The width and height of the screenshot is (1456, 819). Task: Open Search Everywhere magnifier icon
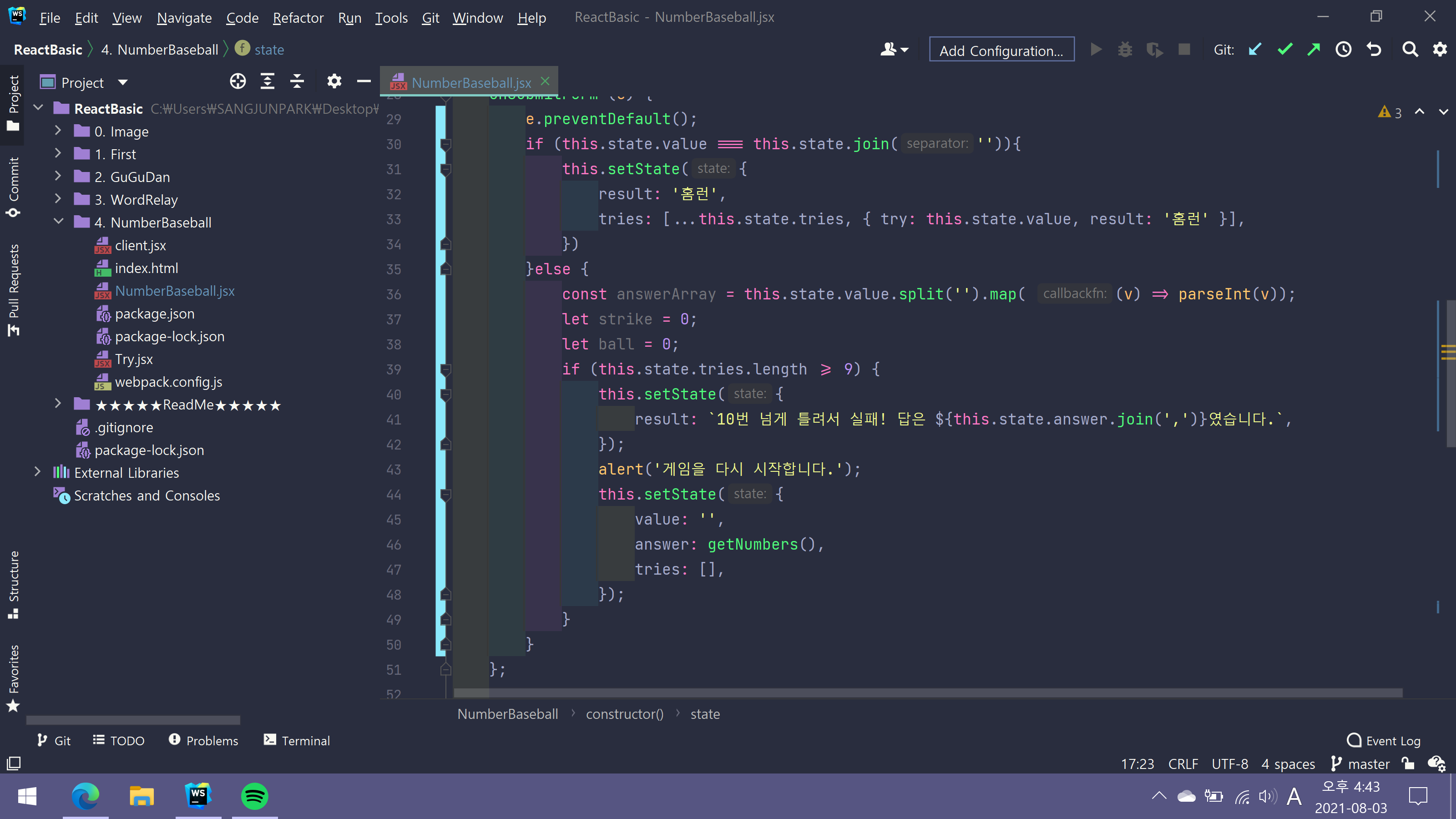(x=1410, y=50)
